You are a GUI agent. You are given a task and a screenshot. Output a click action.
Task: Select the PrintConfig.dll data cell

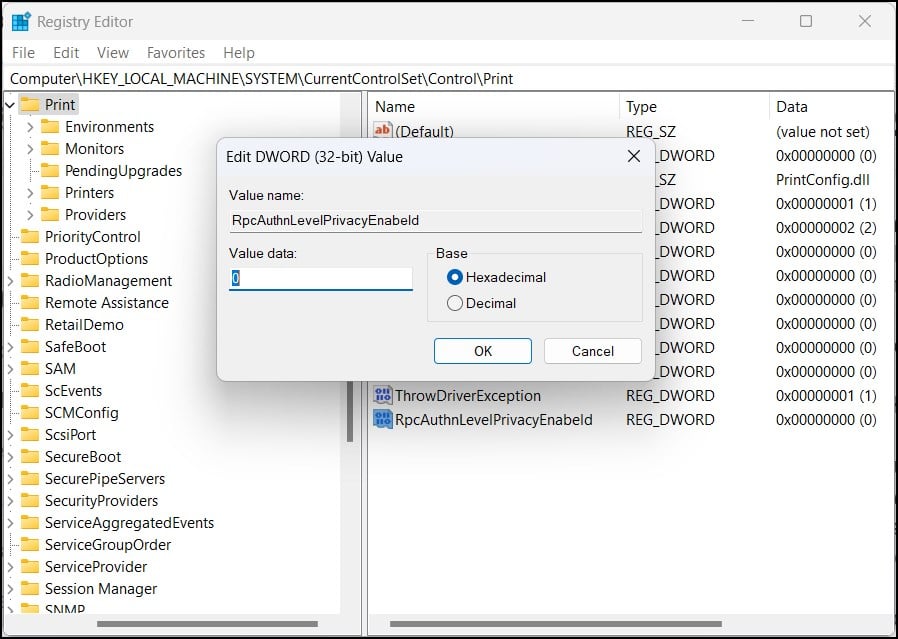(x=823, y=180)
